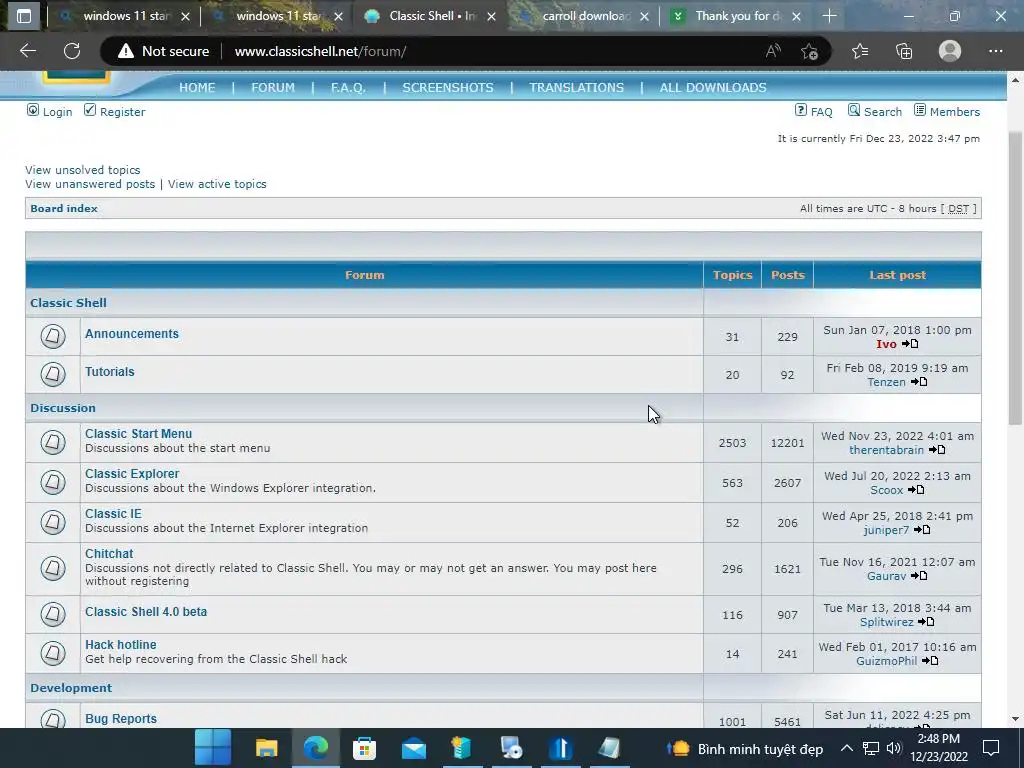The height and width of the screenshot is (768, 1024).
Task: Open the Chitchat forum
Action: (109, 553)
